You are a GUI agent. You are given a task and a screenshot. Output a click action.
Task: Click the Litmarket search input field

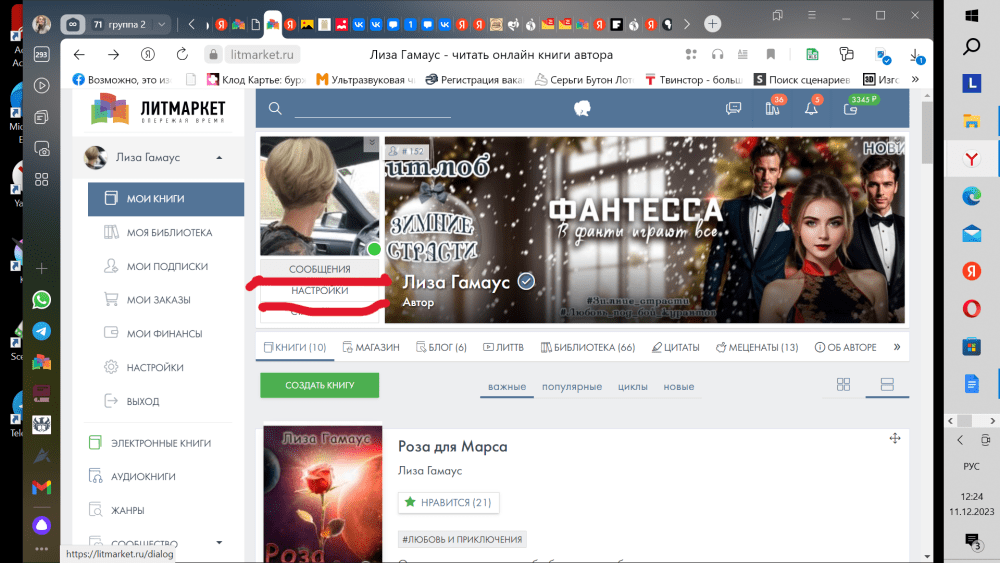[x=380, y=109]
